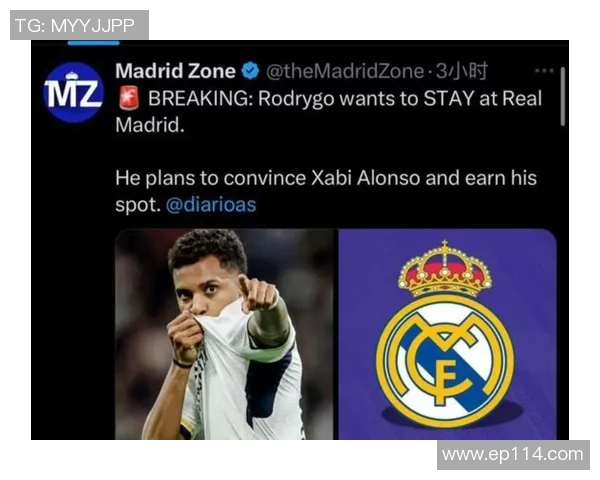Open the @diarioas mention link

coord(211,205)
